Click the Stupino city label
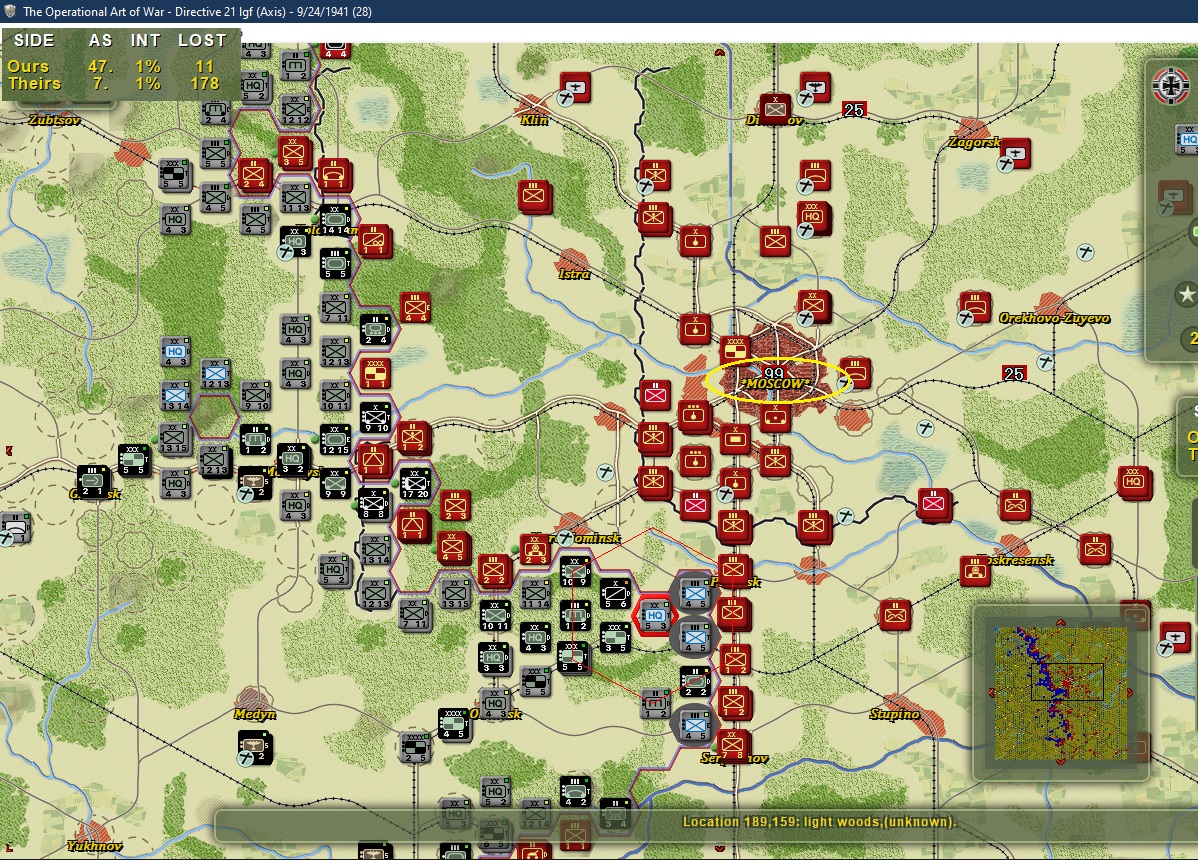Screen dimensions: 1198x860 pos(894,714)
